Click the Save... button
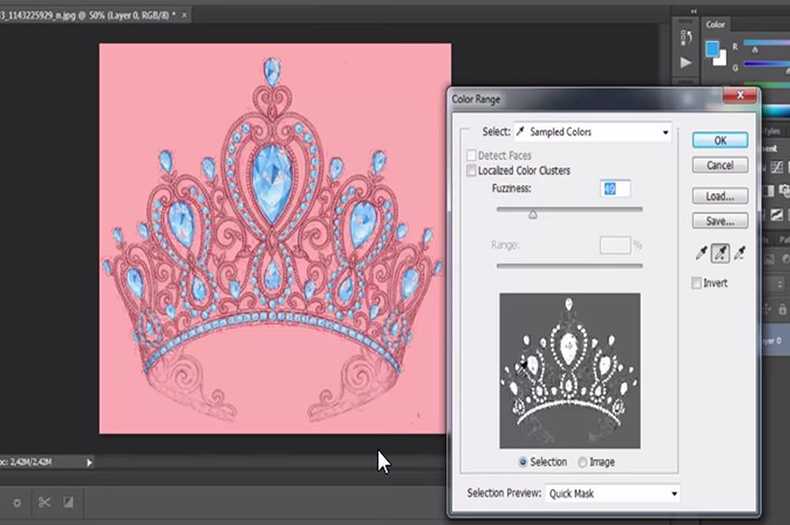Viewport: 790px width, 525px height. pos(720,221)
